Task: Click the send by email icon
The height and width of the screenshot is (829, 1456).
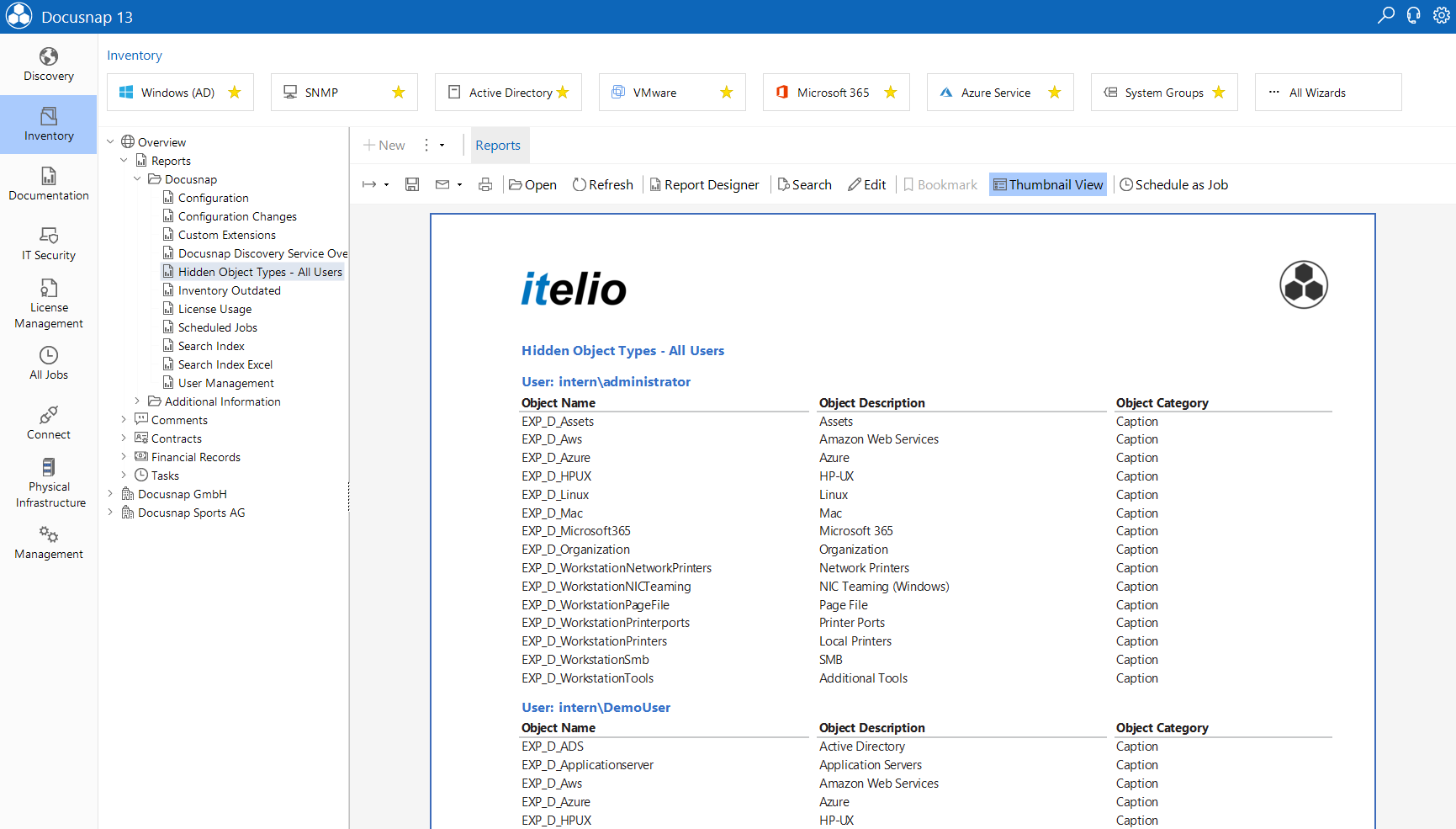Action: [442, 184]
